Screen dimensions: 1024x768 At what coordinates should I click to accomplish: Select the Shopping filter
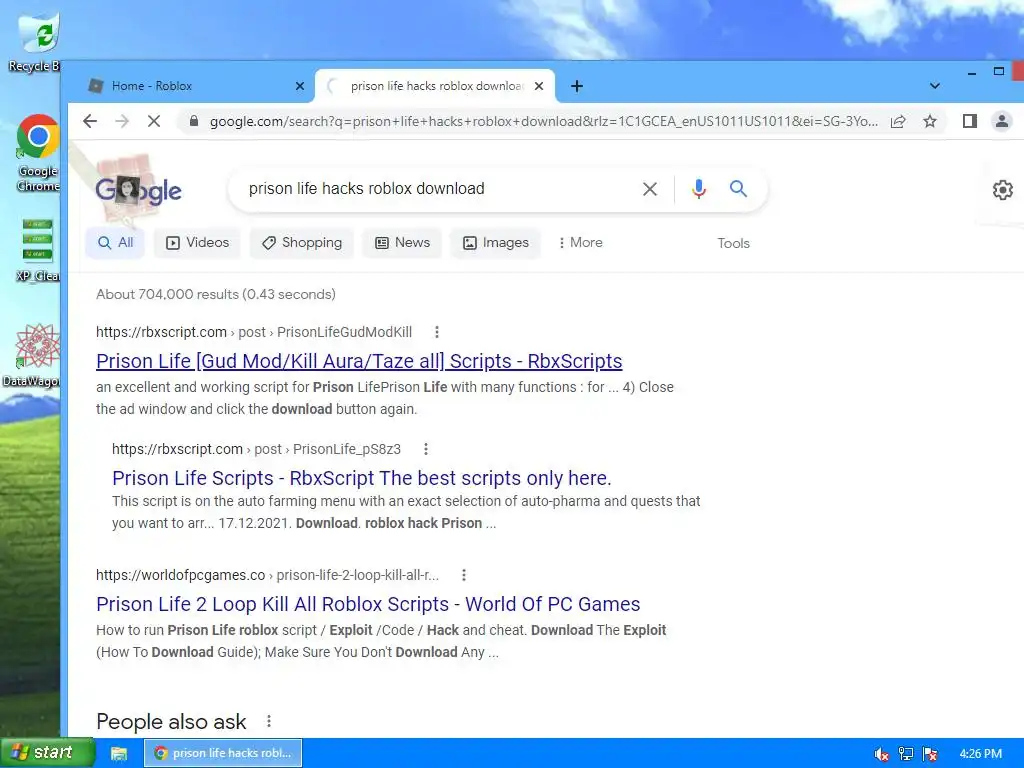click(x=302, y=243)
